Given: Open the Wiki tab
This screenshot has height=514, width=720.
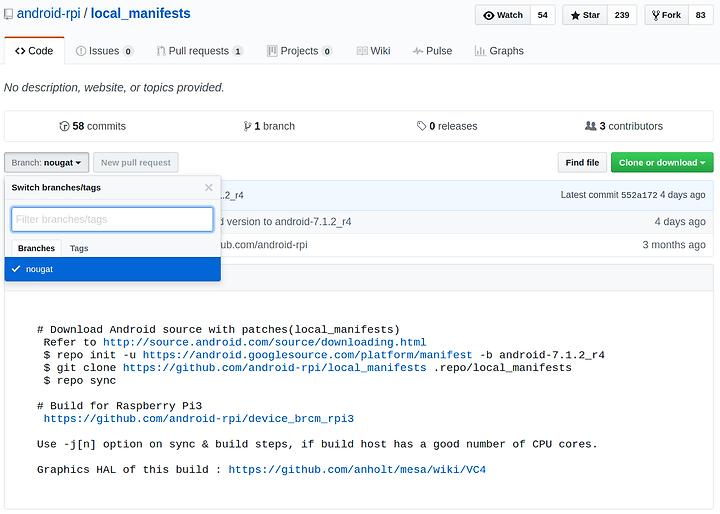Looking at the screenshot, I should click(x=374, y=51).
